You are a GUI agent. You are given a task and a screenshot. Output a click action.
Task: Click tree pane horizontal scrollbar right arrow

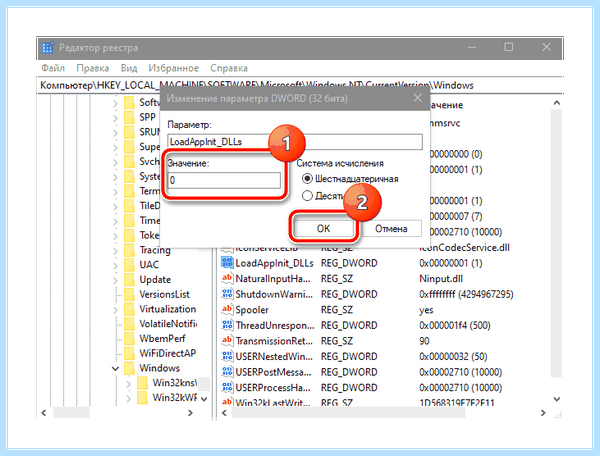190,413
